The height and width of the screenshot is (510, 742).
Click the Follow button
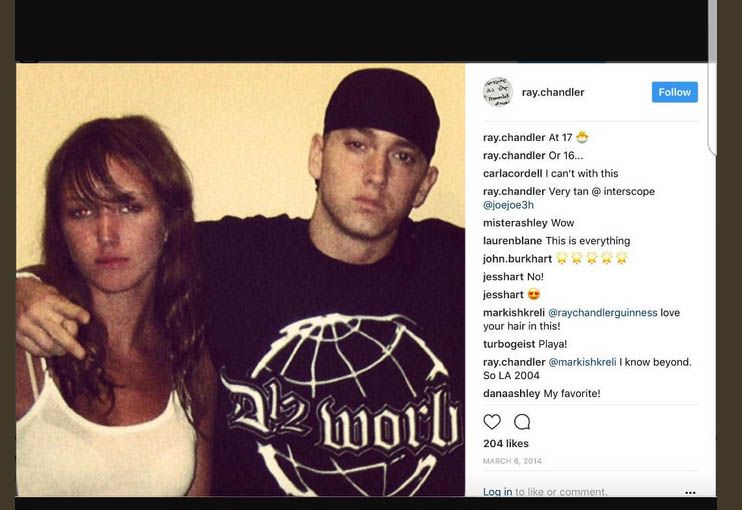[x=674, y=92]
